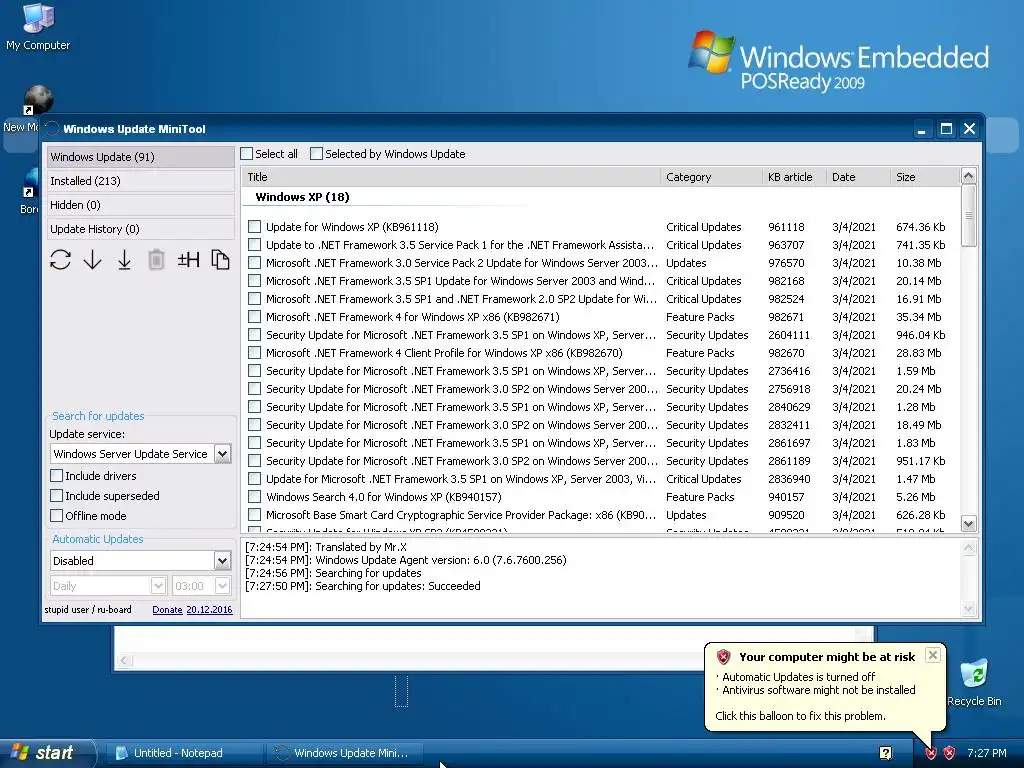Check Update for Windows XP (KB961118)

[x=255, y=227]
